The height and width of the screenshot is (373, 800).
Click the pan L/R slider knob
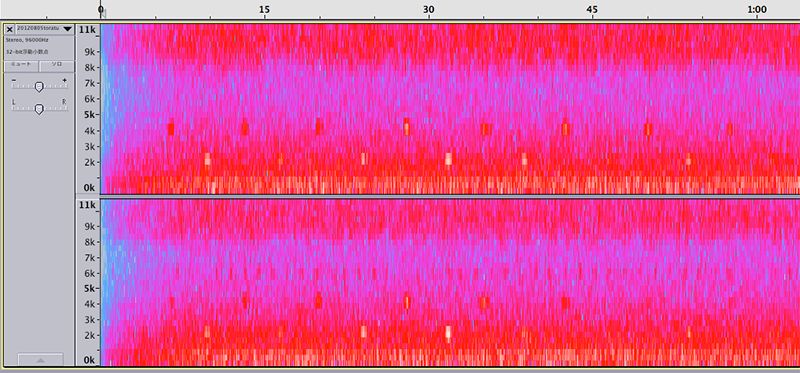coord(39,109)
